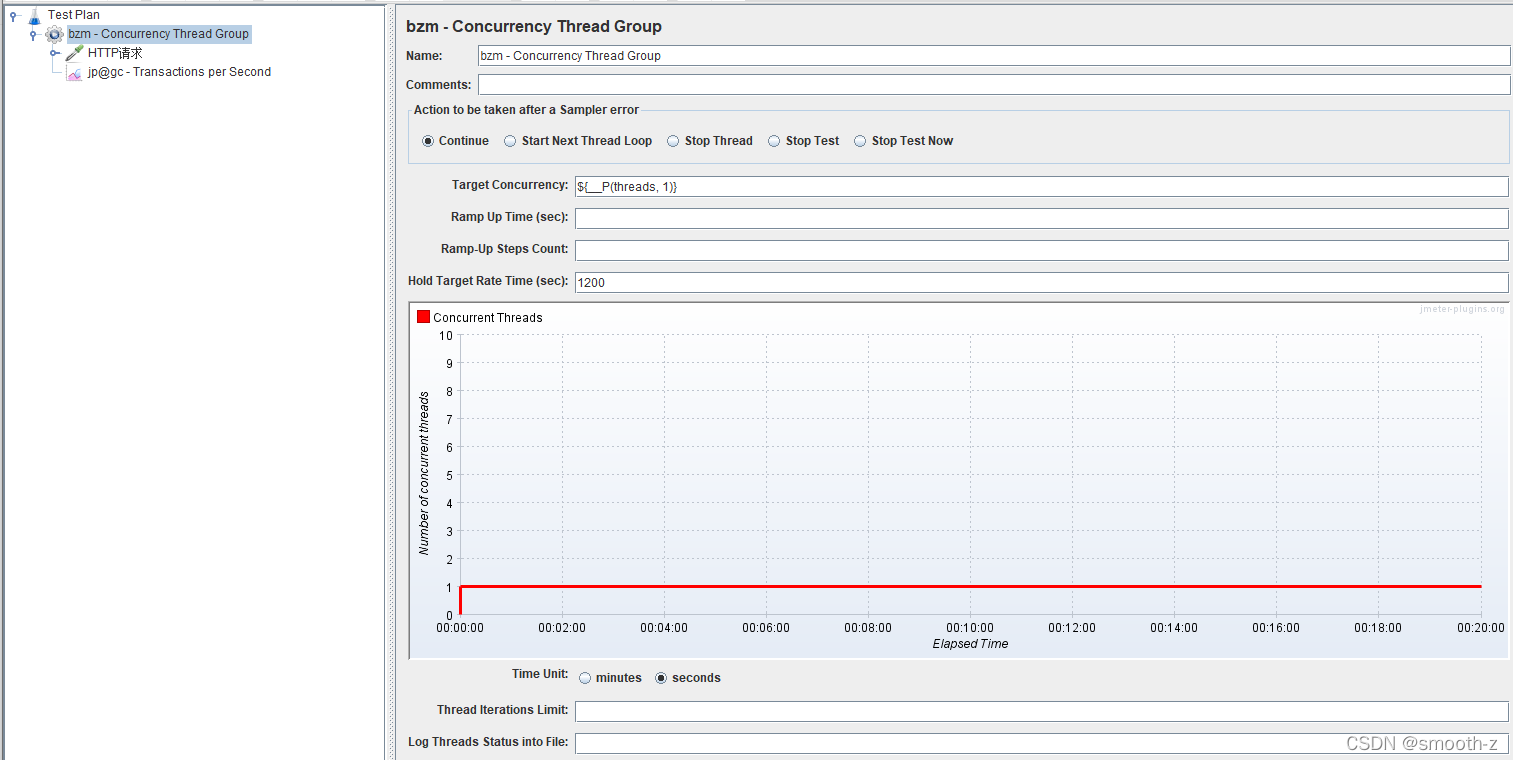Click the Thread Iterations Limit field
The height and width of the screenshot is (760, 1513).
coord(1041,711)
